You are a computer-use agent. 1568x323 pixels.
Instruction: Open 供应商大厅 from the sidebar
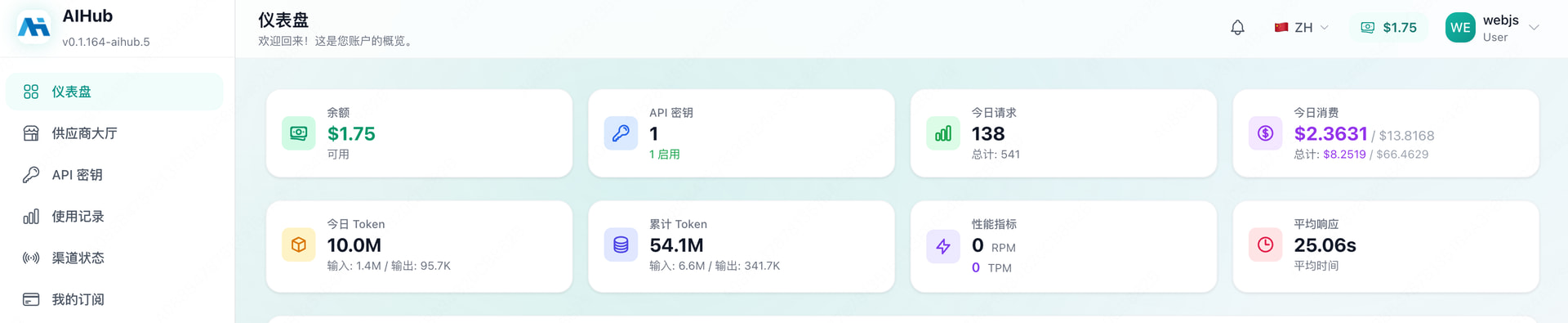point(114,133)
